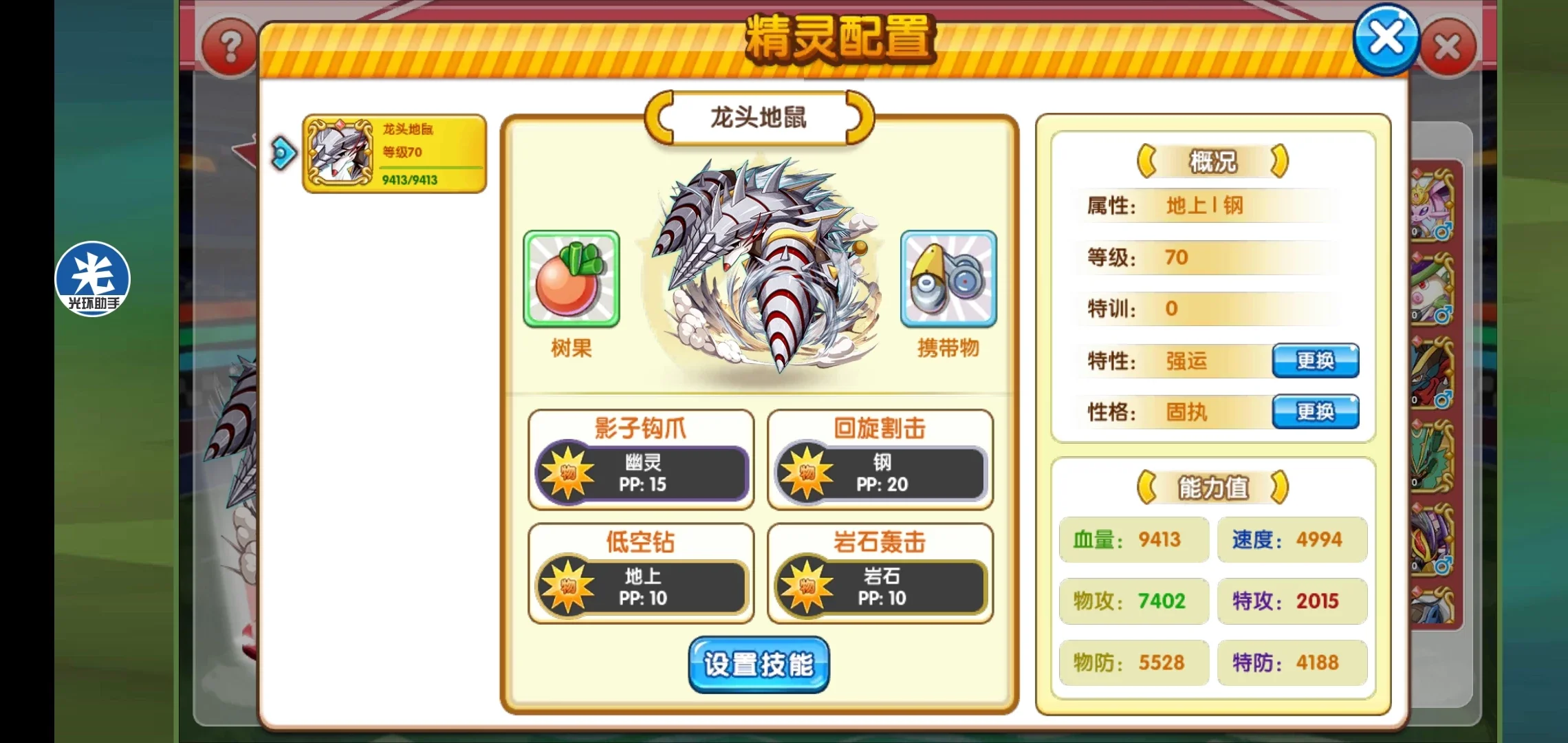
Task: Close the 精灵配置 dialog with blue X
Action: click(x=1386, y=39)
